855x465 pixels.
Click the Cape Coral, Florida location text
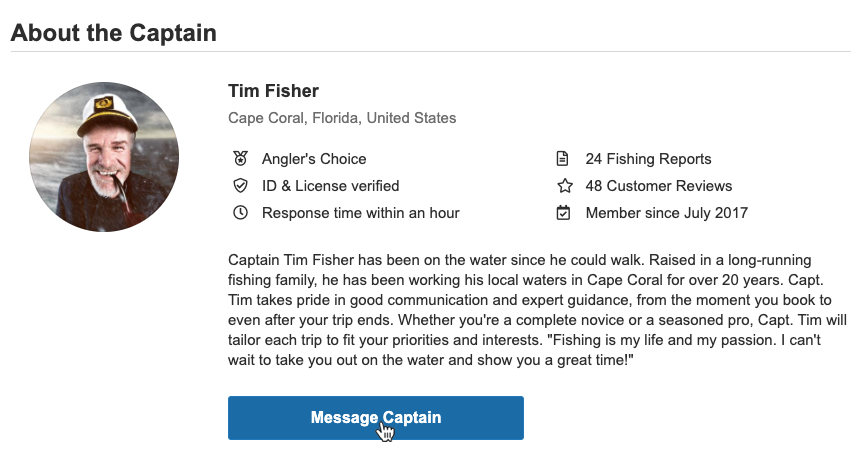coord(342,118)
